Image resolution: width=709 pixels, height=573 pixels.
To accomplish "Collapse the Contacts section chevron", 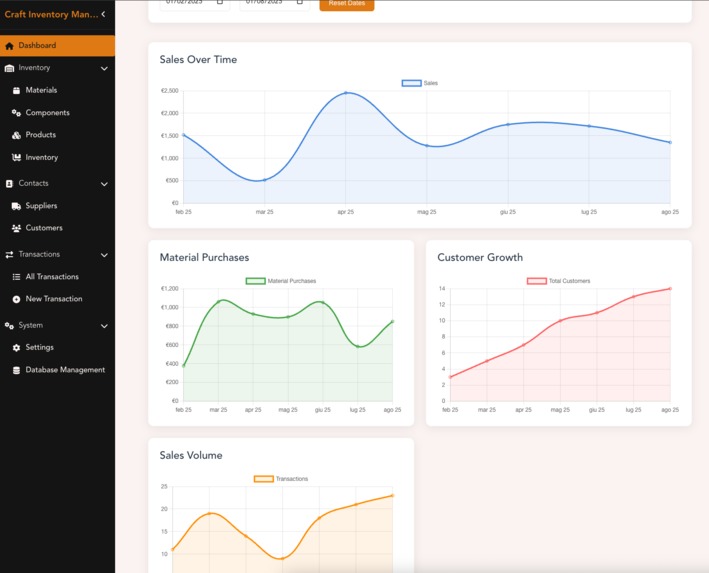I will coord(104,184).
